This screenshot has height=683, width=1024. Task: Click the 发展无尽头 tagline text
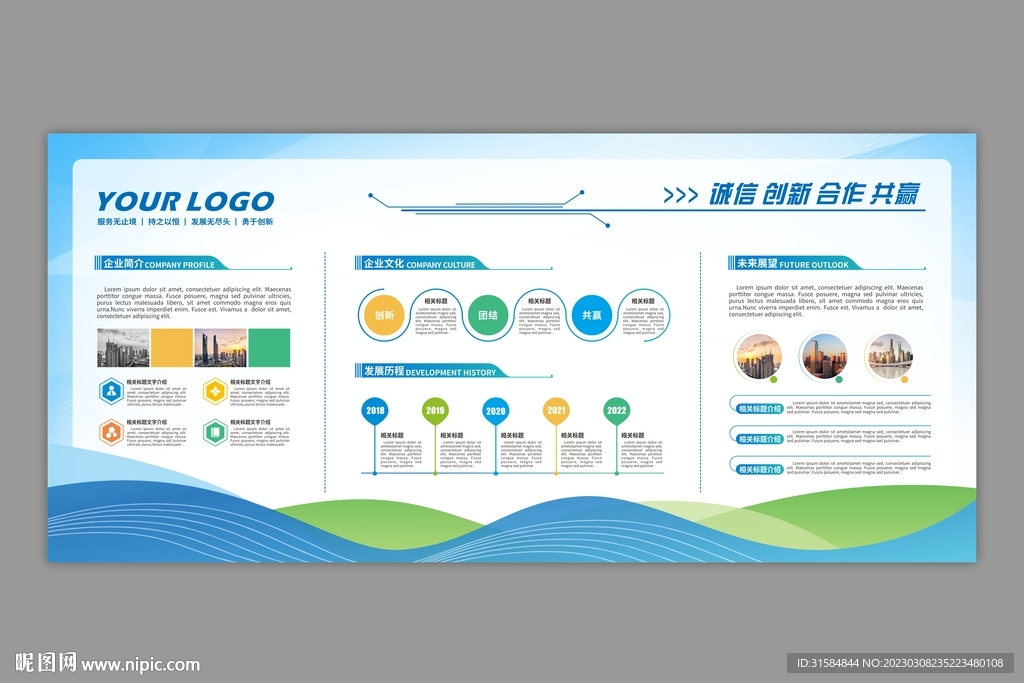pos(210,222)
